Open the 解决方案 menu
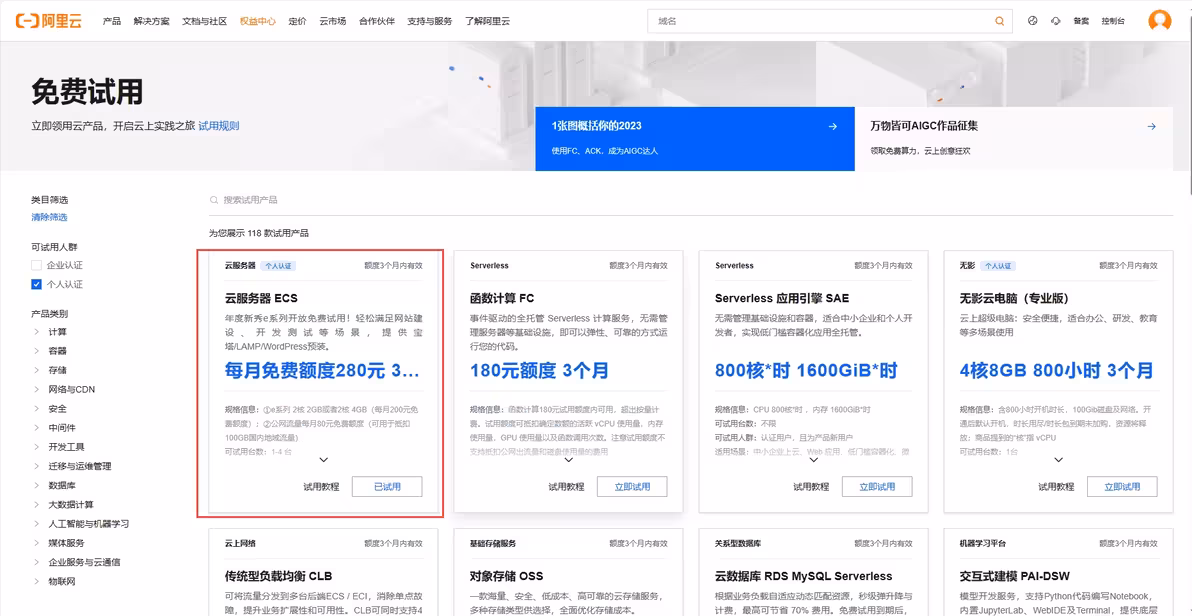Image resolution: width=1192 pixels, height=616 pixels. click(151, 21)
